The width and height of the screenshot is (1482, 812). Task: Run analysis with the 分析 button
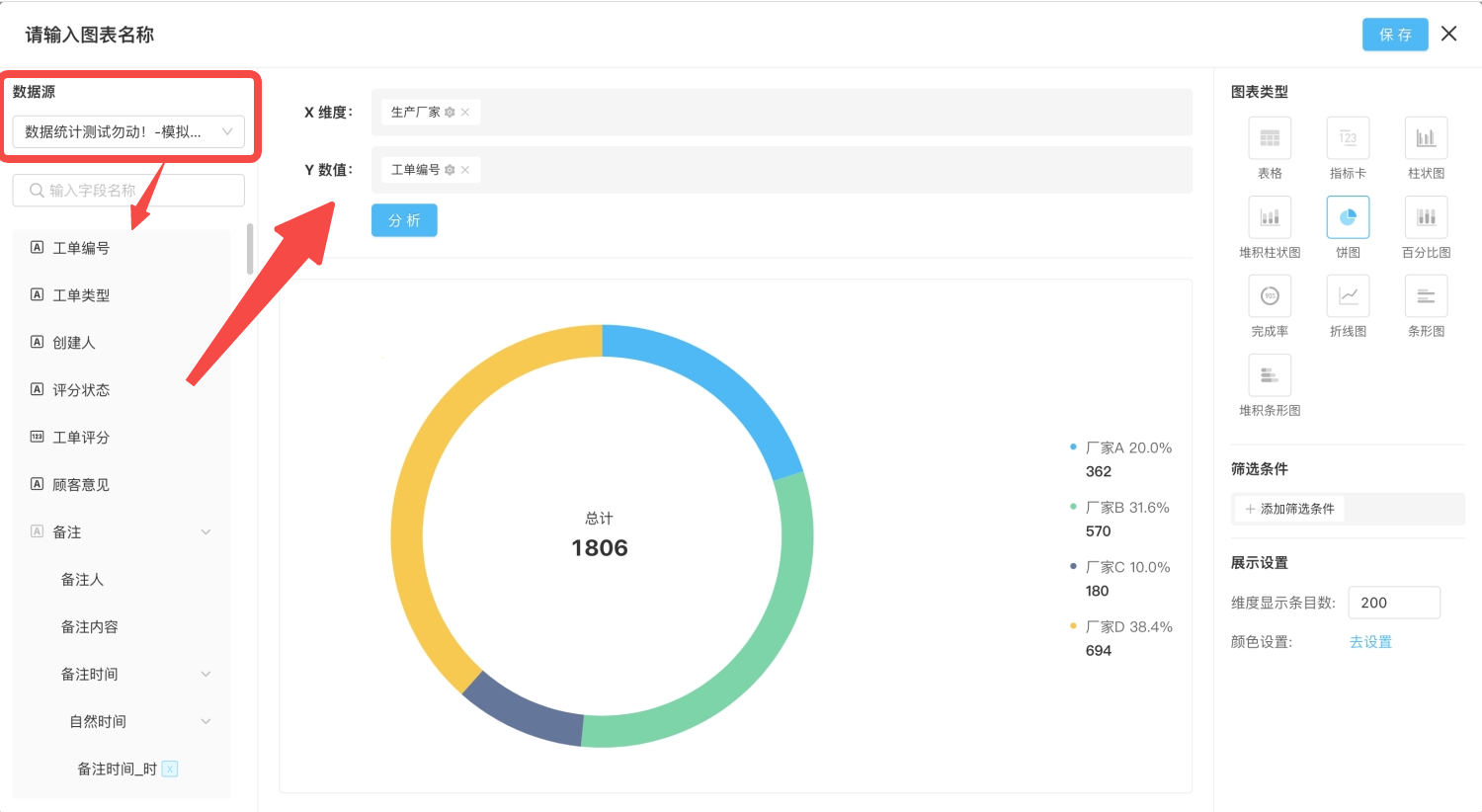(404, 220)
